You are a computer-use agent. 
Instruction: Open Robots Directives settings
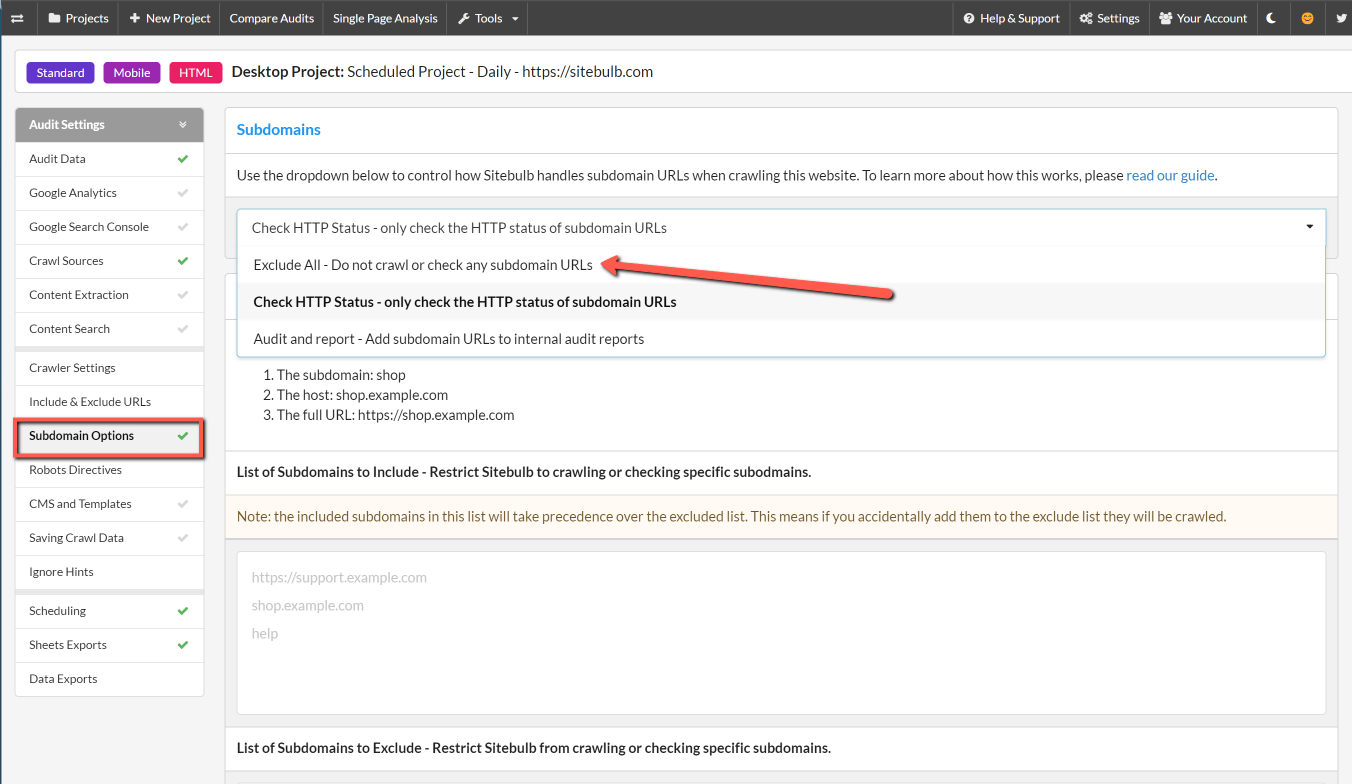pyautogui.click(x=109, y=470)
